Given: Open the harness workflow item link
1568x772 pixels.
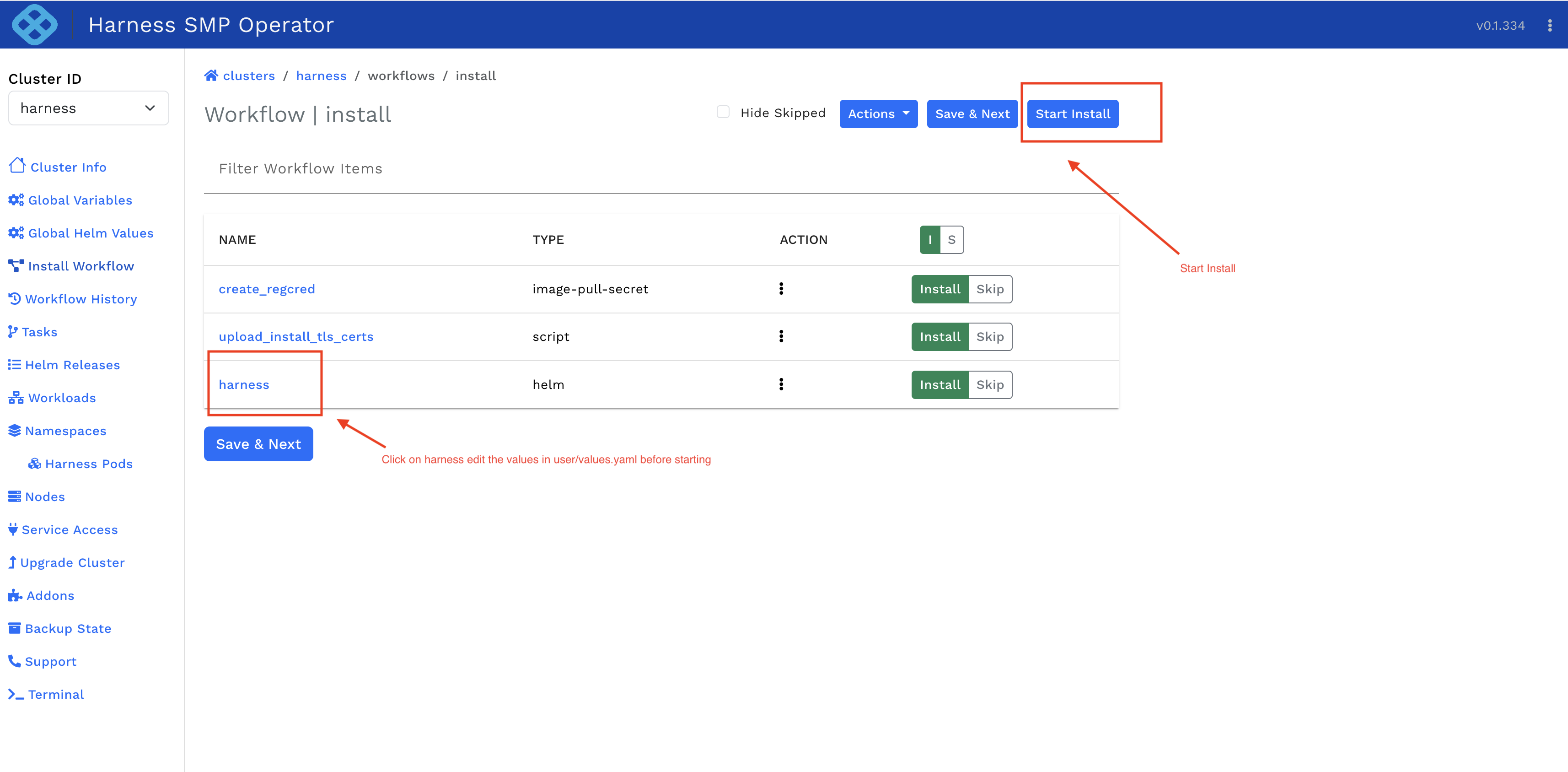Looking at the screenshot, I should [243, 385].
